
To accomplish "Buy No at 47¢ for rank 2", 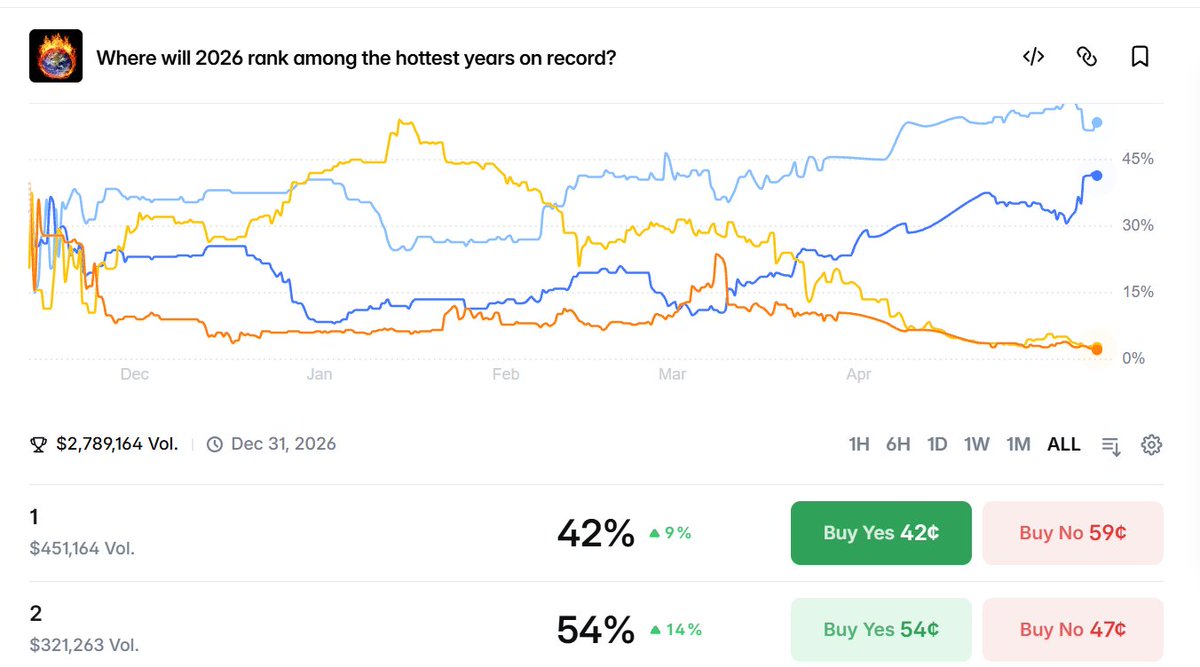I will click(1073, 629).
